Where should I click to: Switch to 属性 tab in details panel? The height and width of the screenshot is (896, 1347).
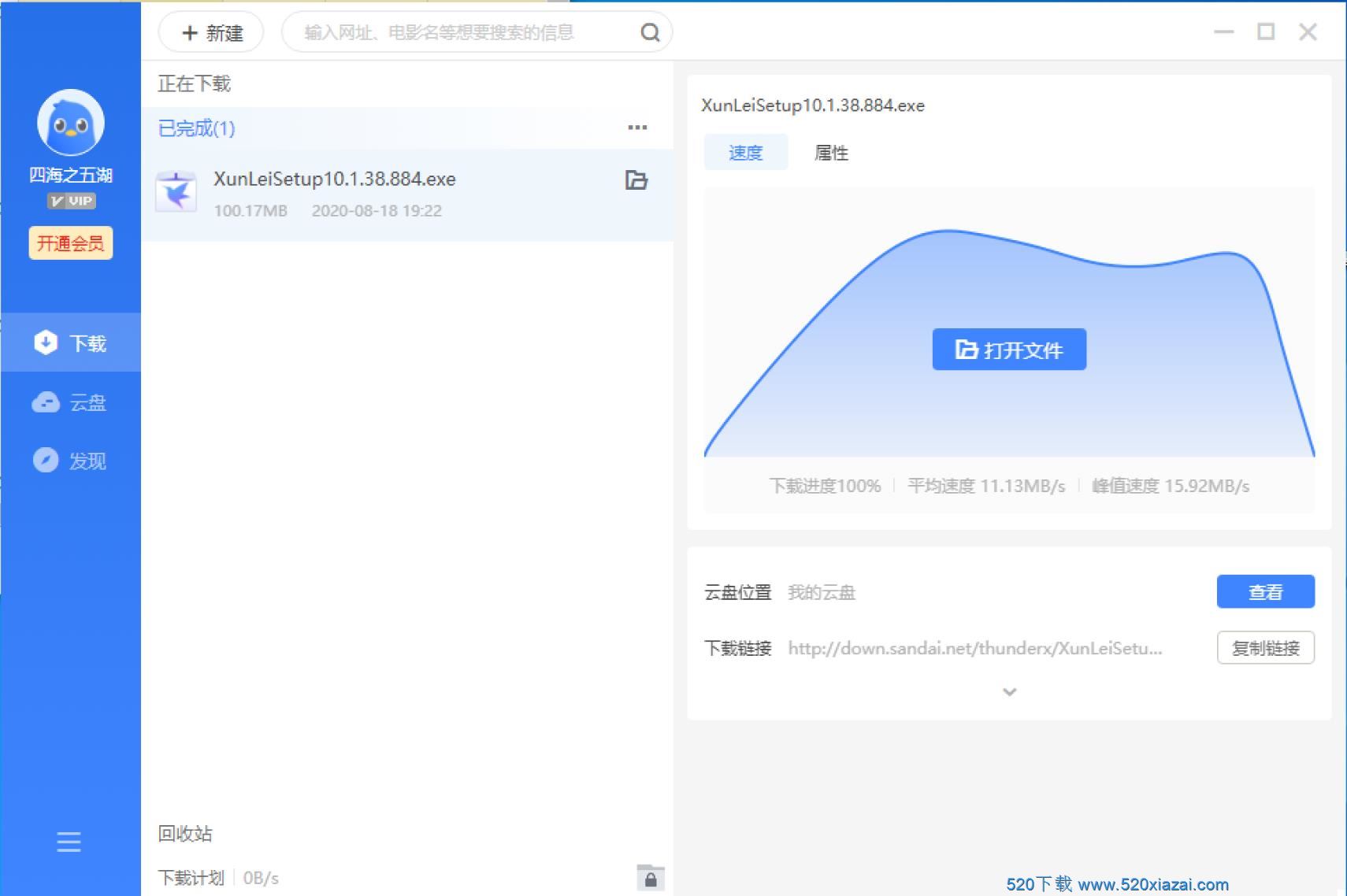click(831, 153)
